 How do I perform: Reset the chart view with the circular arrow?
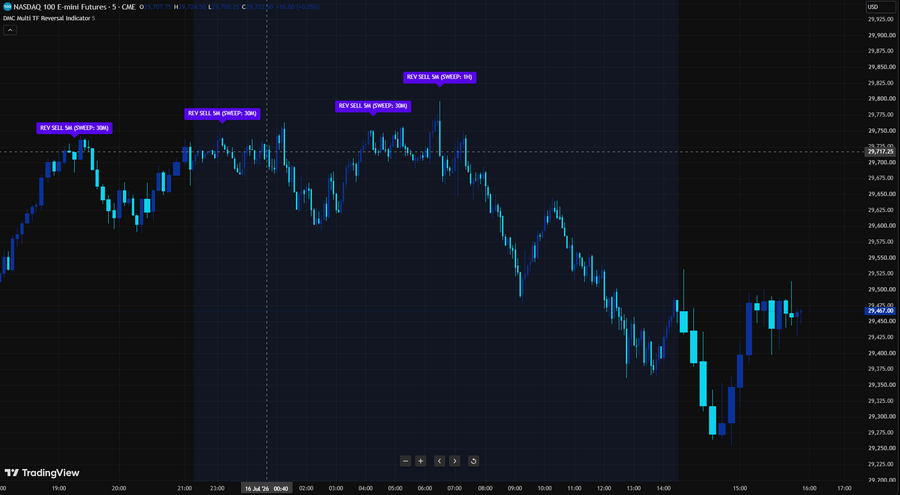[473, 461]
